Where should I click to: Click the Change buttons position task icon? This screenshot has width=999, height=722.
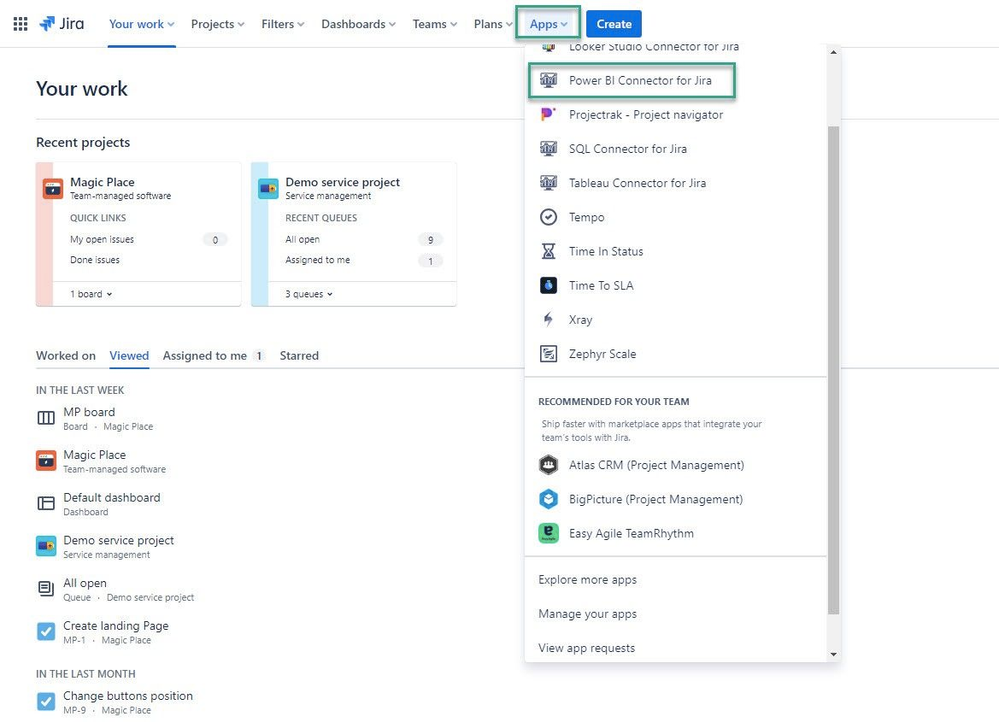(46, 702)
